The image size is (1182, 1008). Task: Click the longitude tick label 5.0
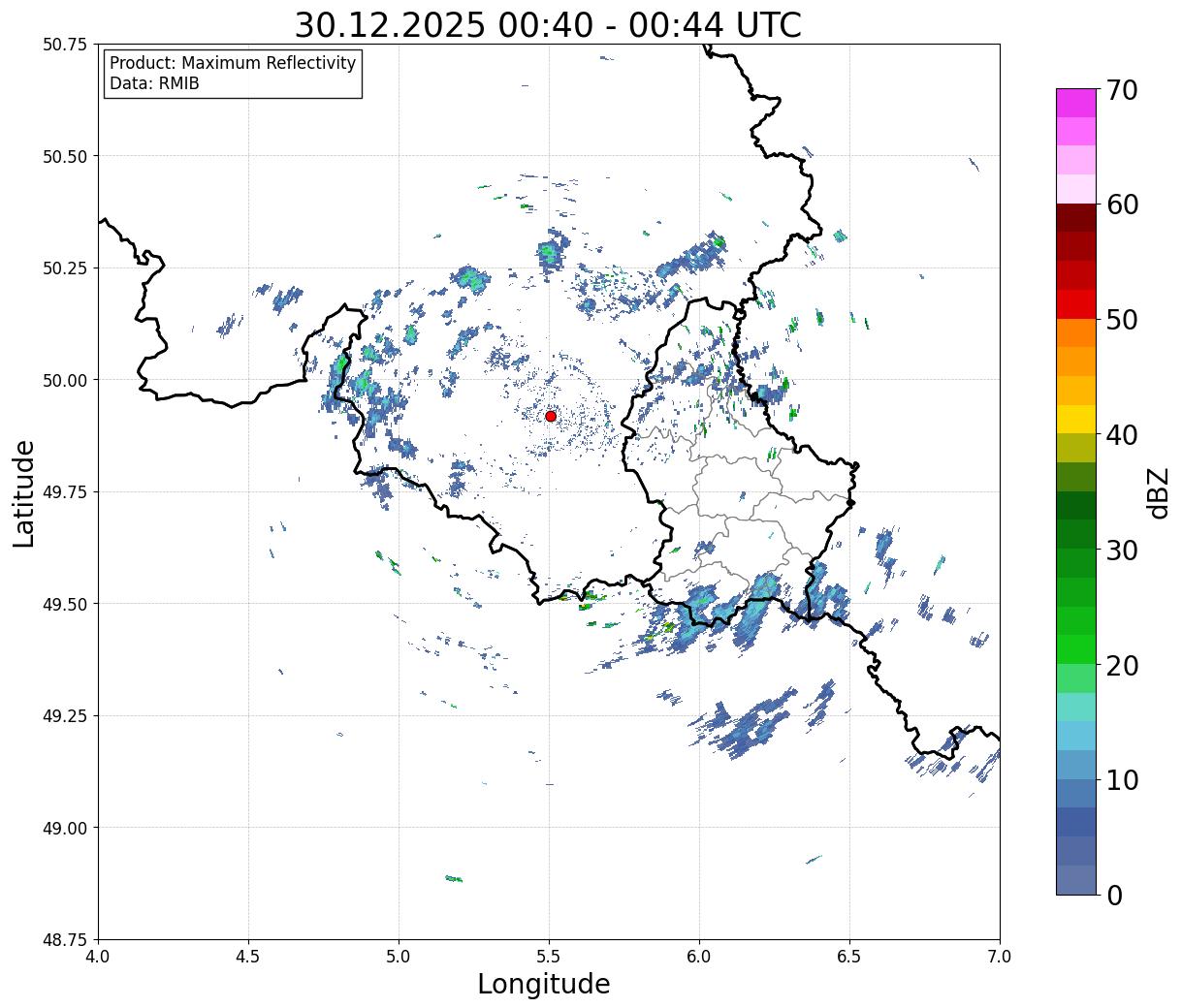click(x=399, y=957)
